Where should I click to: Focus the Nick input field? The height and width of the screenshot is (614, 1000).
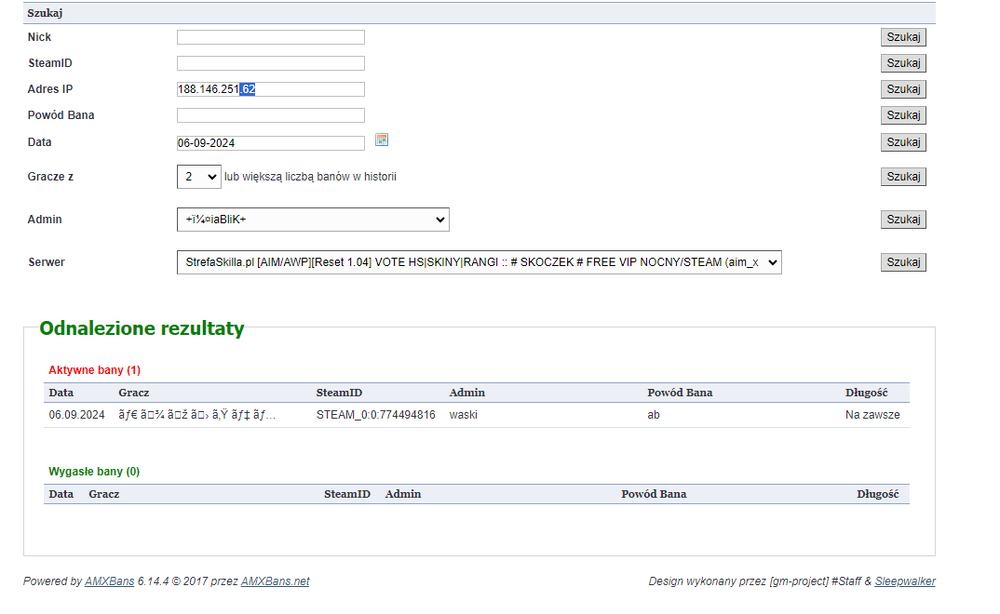[x=271, y=38]
